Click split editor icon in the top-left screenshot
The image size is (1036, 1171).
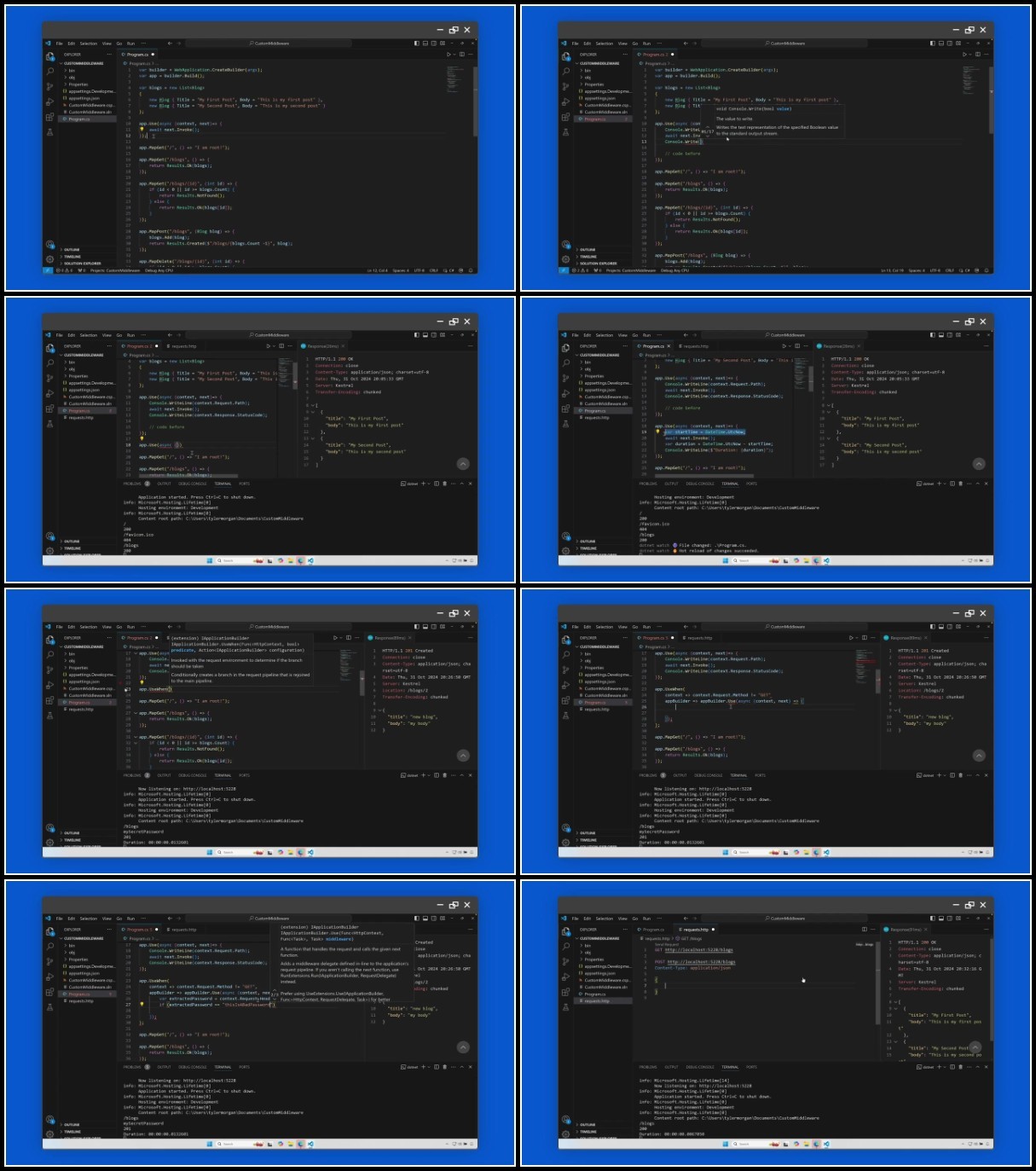coord(462,54)
